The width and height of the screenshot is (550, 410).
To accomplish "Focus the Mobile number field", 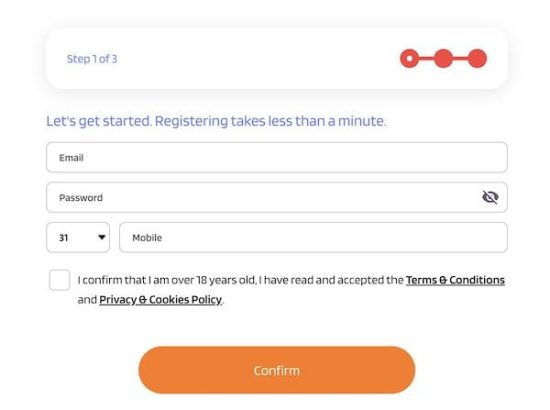I will [313, 237].
